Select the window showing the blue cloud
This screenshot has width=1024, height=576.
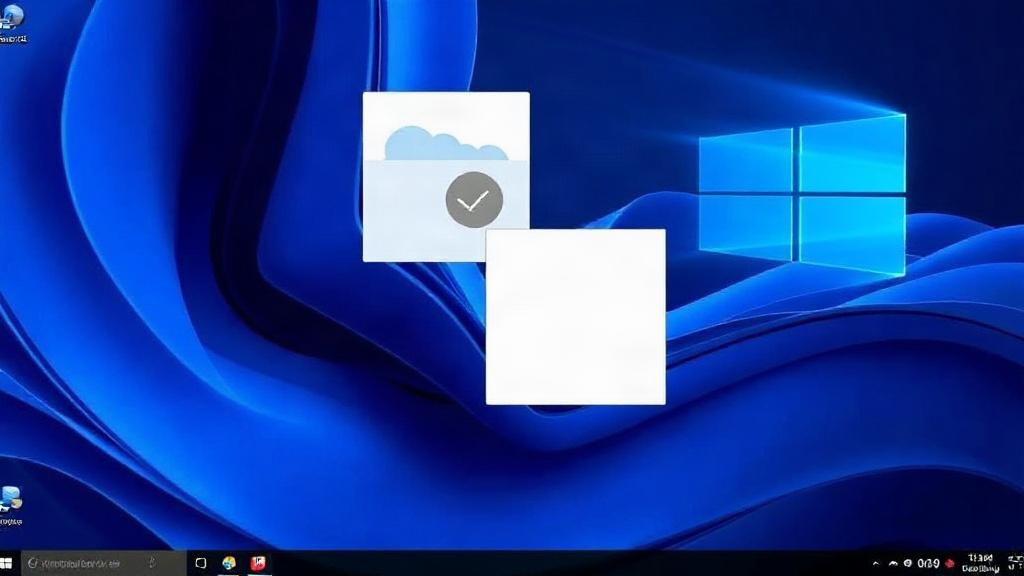[x=446, y=176]
